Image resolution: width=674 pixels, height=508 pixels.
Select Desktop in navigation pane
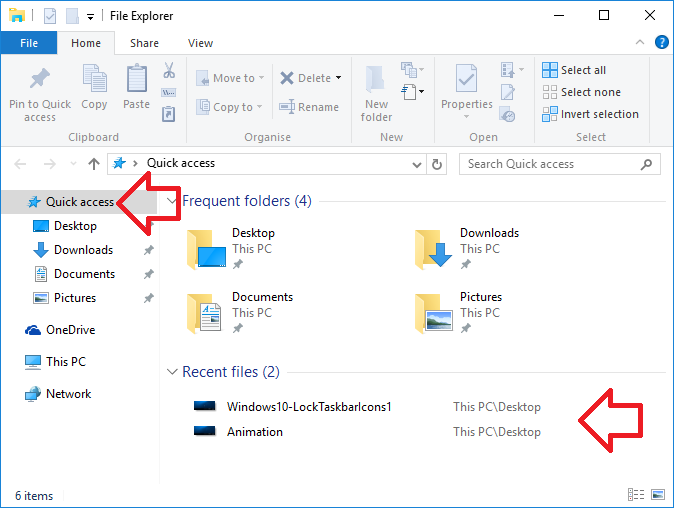click(75, 226)
